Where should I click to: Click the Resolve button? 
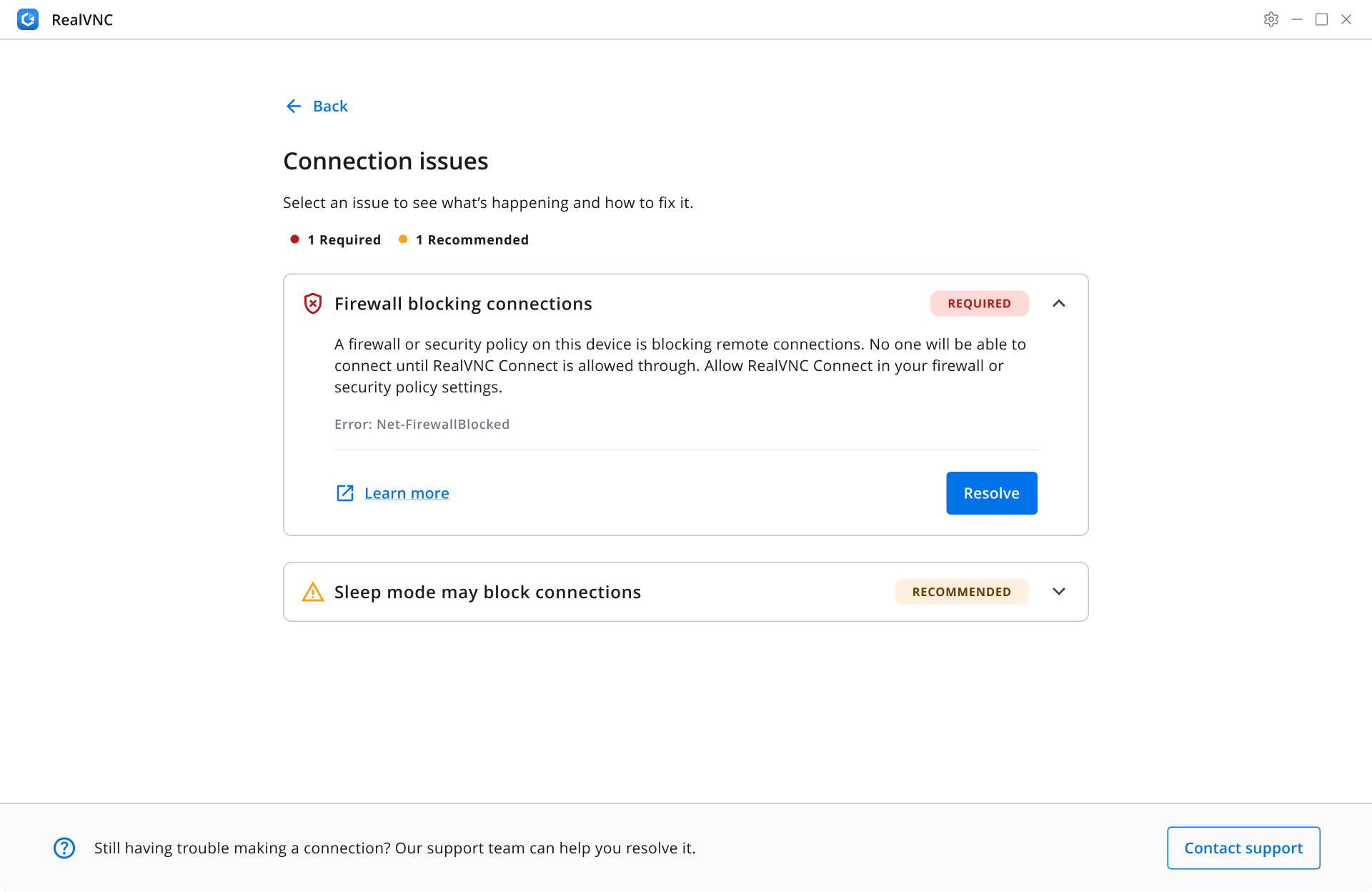[x=992, y=493]
